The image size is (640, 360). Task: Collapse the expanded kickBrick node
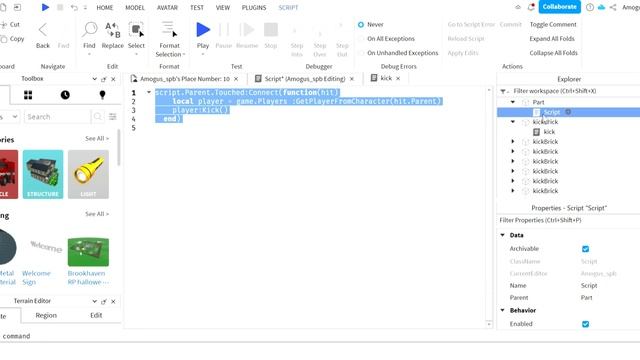[x=513, y=122]
